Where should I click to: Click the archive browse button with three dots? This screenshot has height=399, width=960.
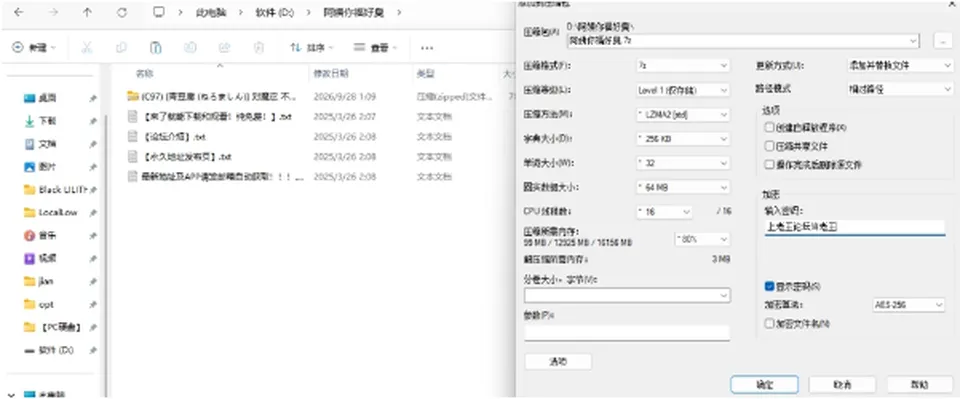tap(942, 41)
